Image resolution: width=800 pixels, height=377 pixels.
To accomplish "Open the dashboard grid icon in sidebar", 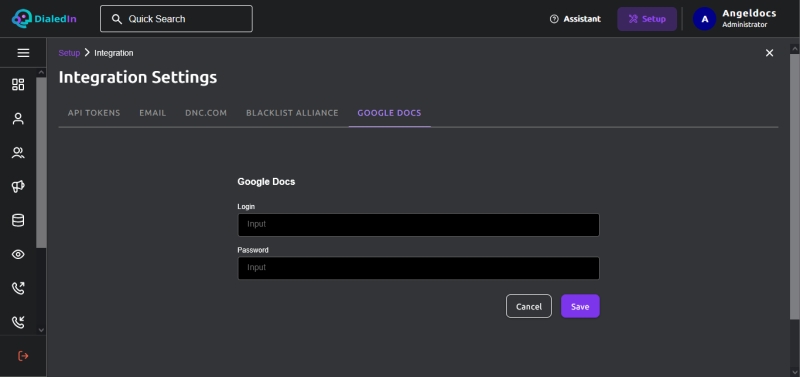I will click(x=18, y=85).
